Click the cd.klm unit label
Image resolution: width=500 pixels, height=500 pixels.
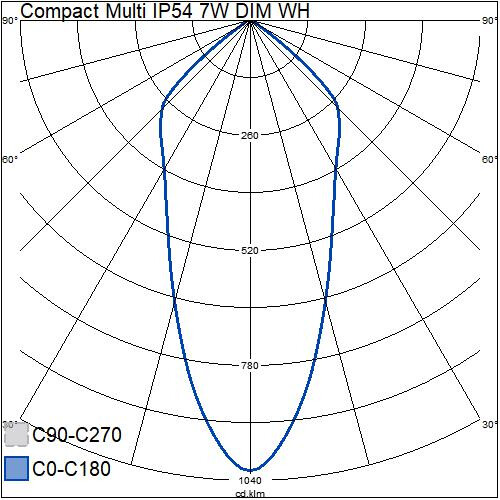250,494
